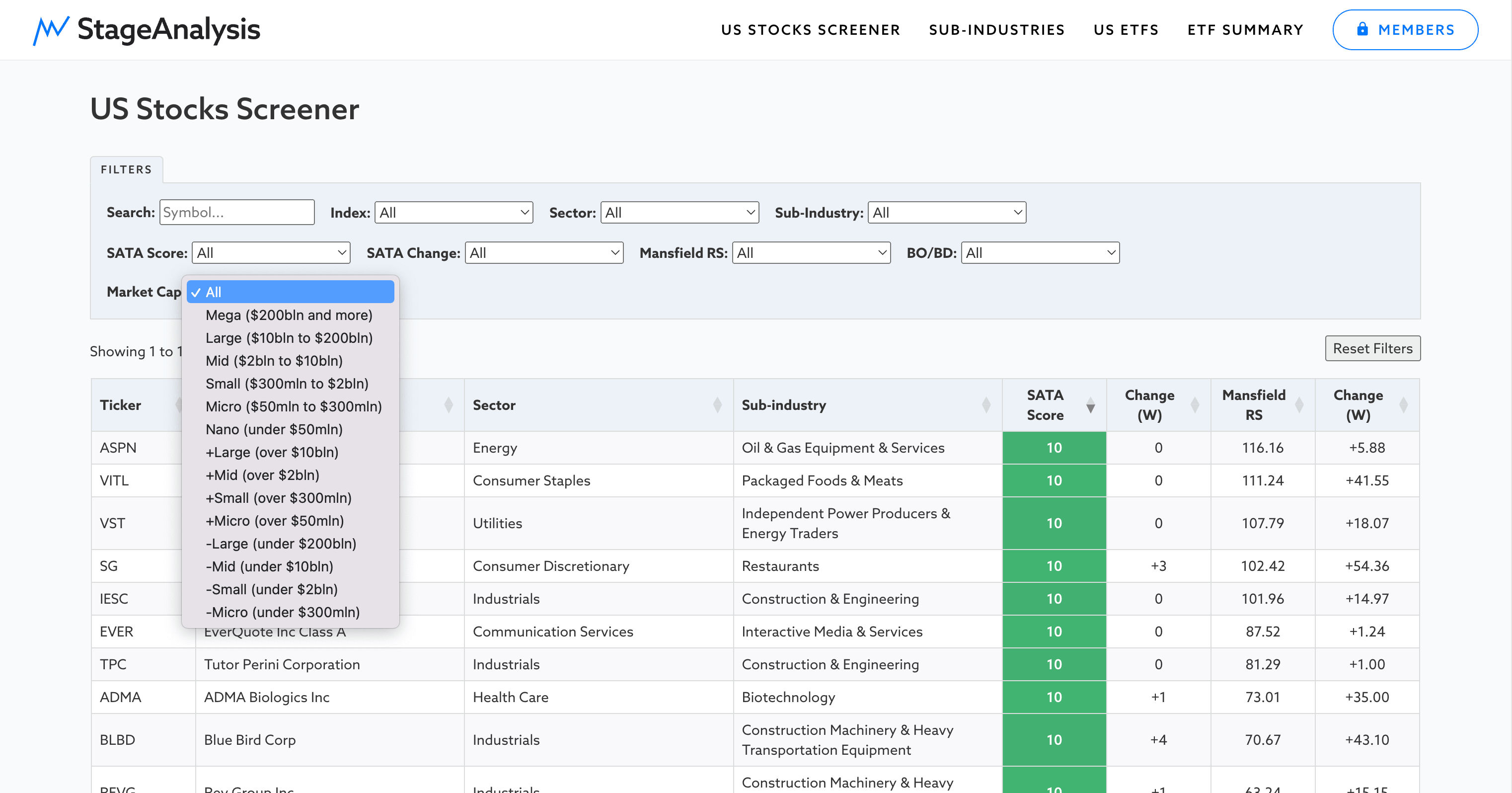Click the Ticker column header
This screenshot has height=793, width=1512.
point(143,405)
